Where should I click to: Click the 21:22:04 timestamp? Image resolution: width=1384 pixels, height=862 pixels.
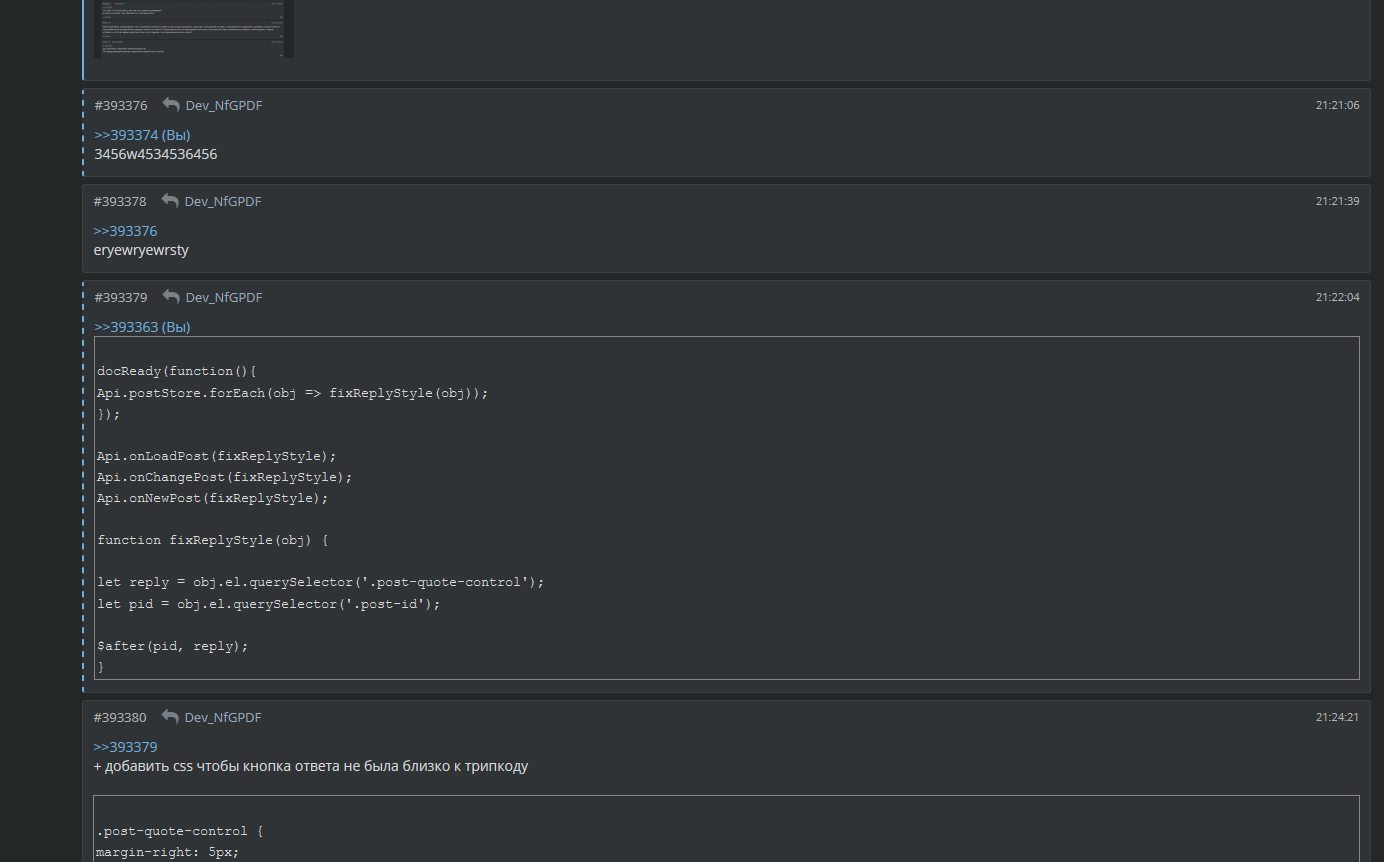pos(1337,297)
